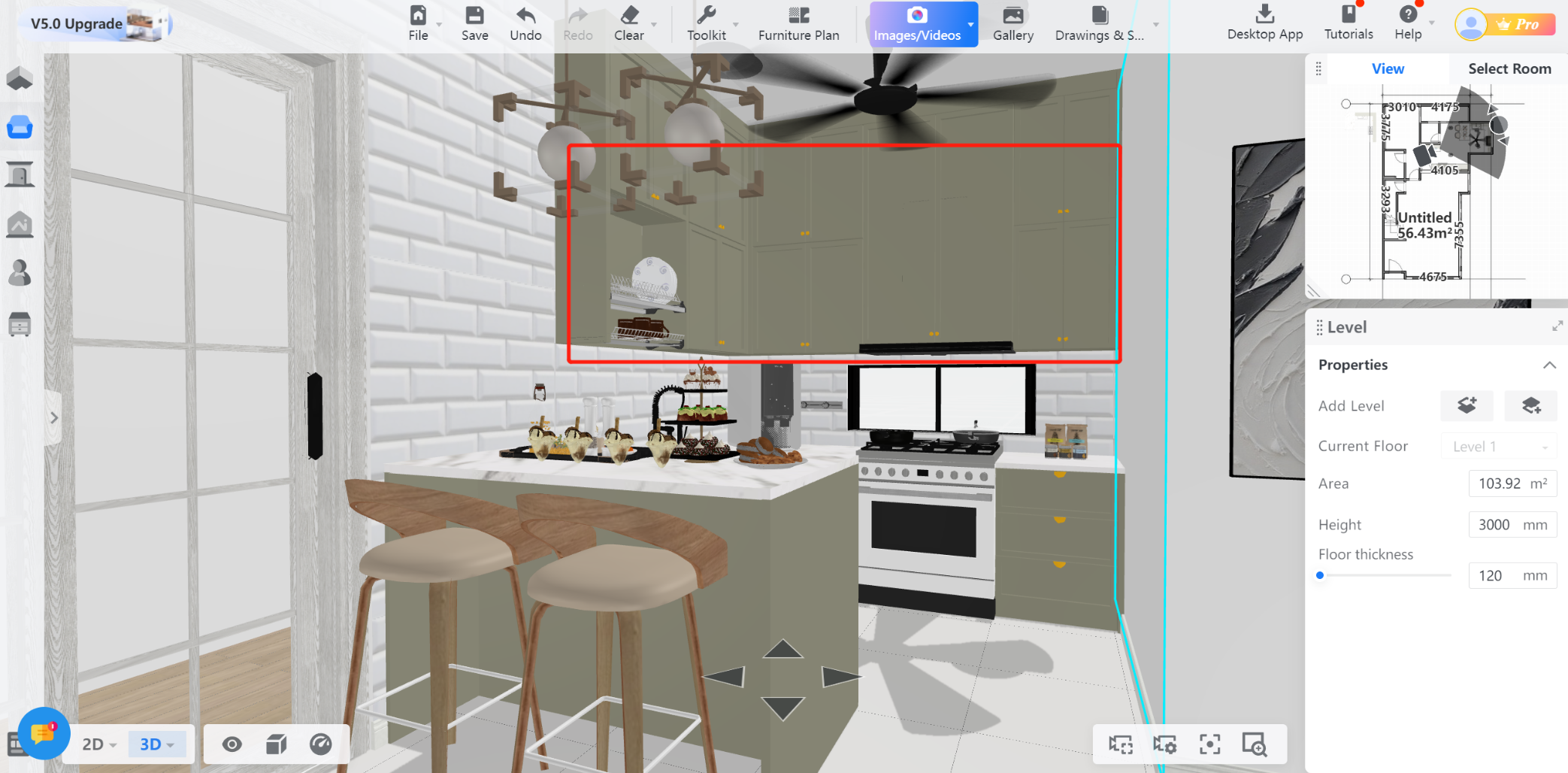Image resolution: width=1568 pixels, height=773 pixels.
Task: Click the 3D box view icon in bottom bar
Action: point(277,744)
